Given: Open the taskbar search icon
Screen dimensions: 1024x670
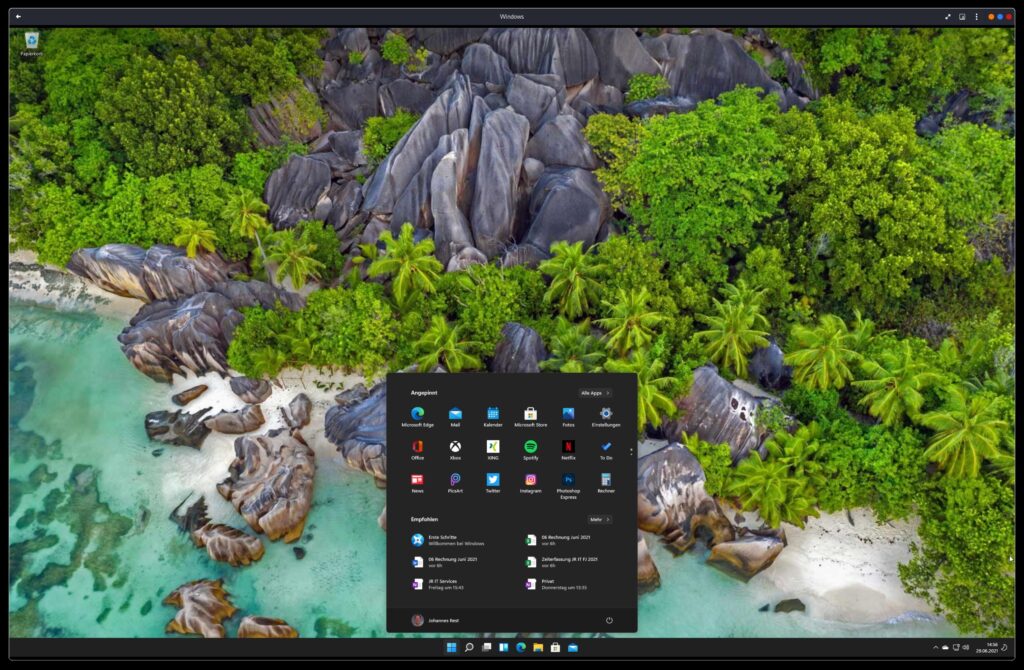Looking at the screenshot, I should coord(469,648).
